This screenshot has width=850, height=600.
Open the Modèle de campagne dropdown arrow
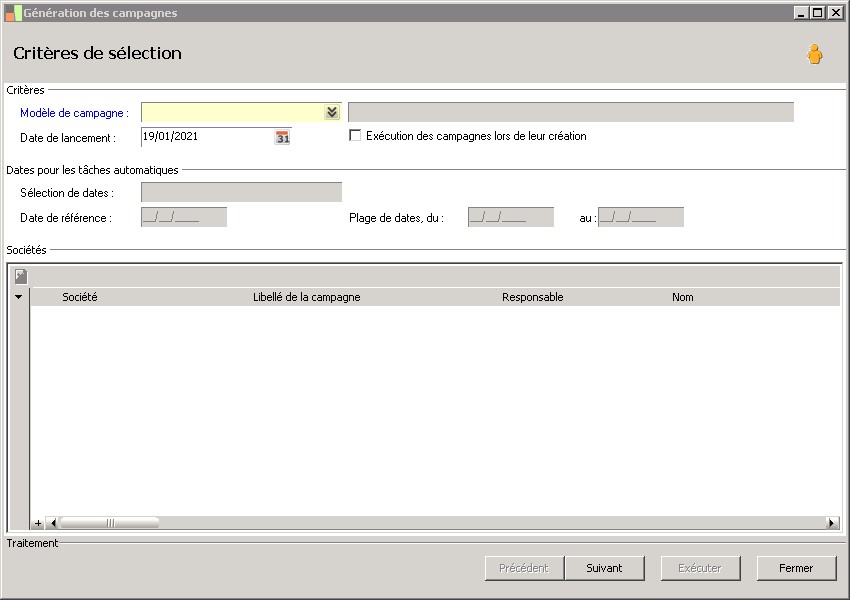332,112
